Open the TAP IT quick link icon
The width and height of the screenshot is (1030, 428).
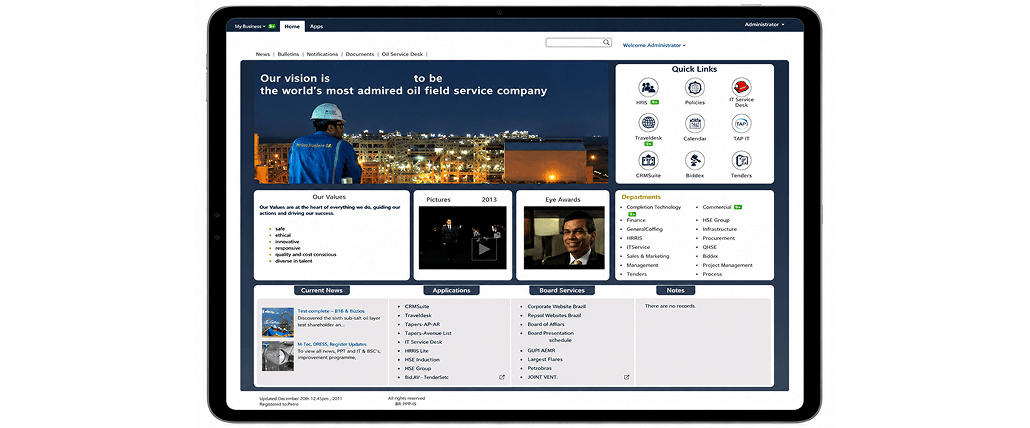pos(742,123)
